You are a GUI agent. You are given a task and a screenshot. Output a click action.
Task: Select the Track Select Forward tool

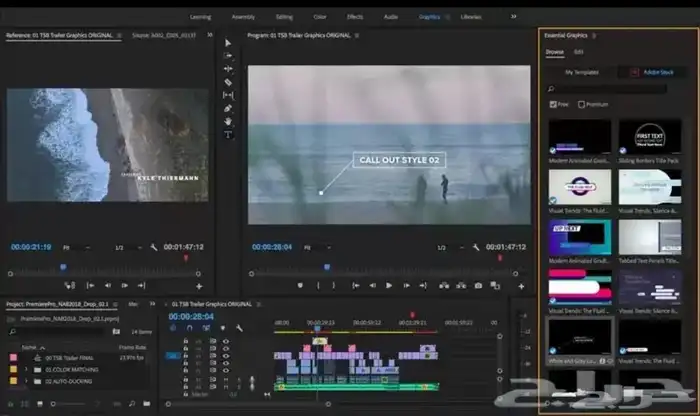point(228,56)
